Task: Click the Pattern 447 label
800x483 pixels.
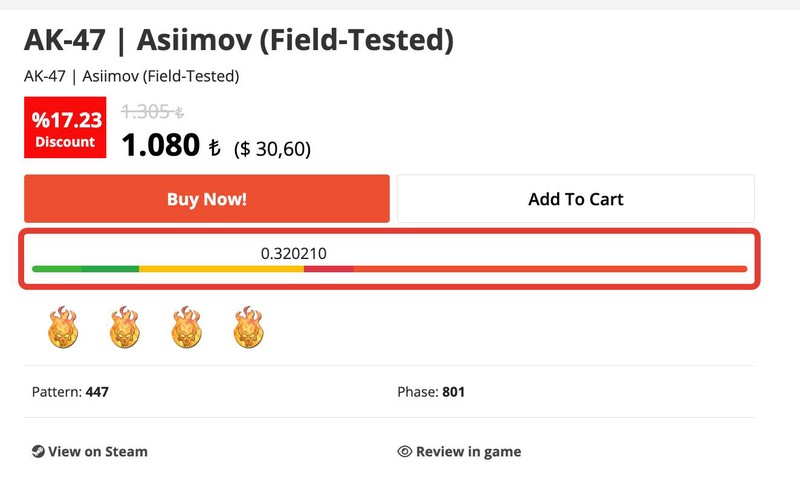Action: pyautogui.click(x=70, y=392)
